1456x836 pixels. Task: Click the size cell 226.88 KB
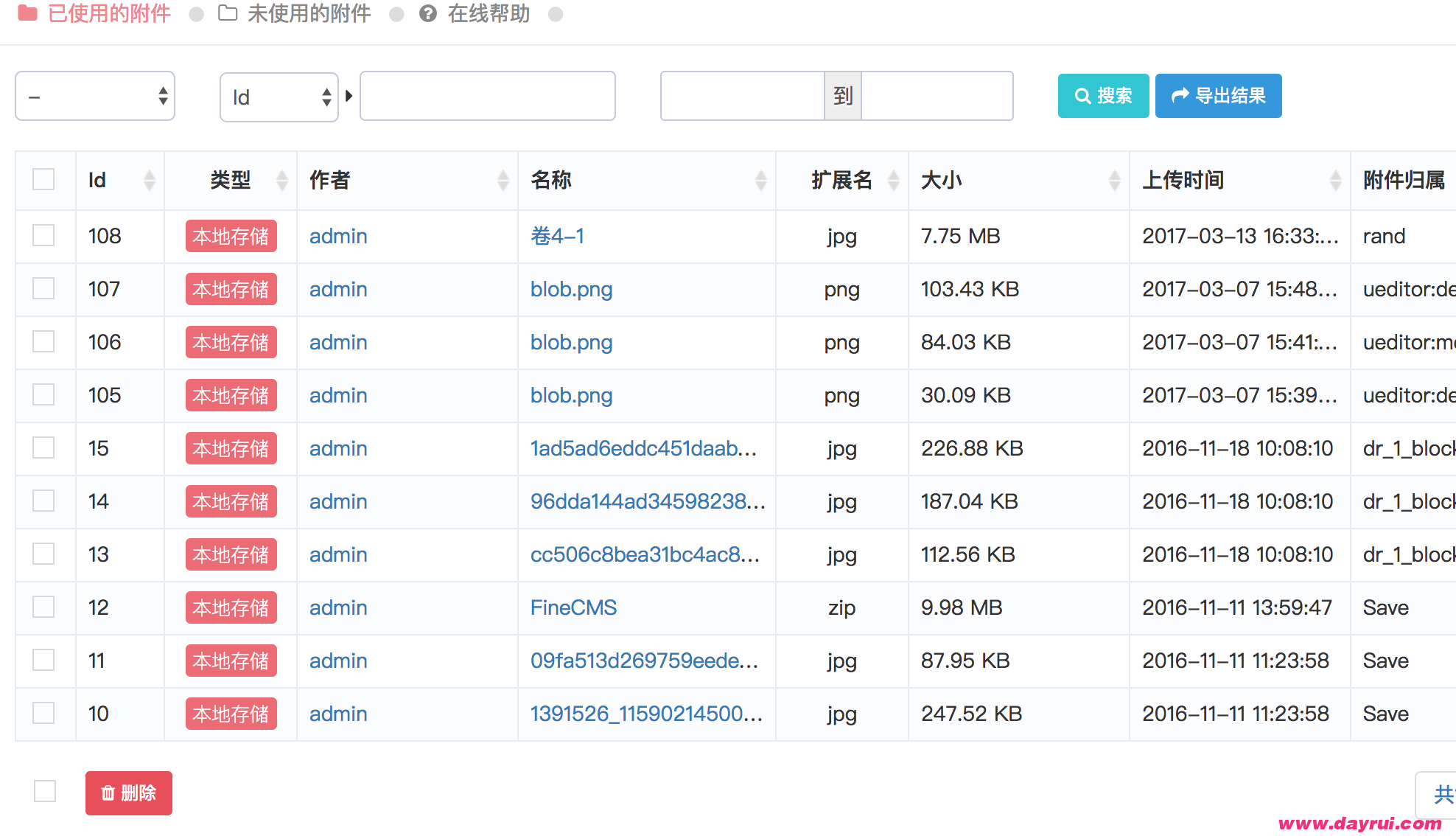(x=972, y=448)
